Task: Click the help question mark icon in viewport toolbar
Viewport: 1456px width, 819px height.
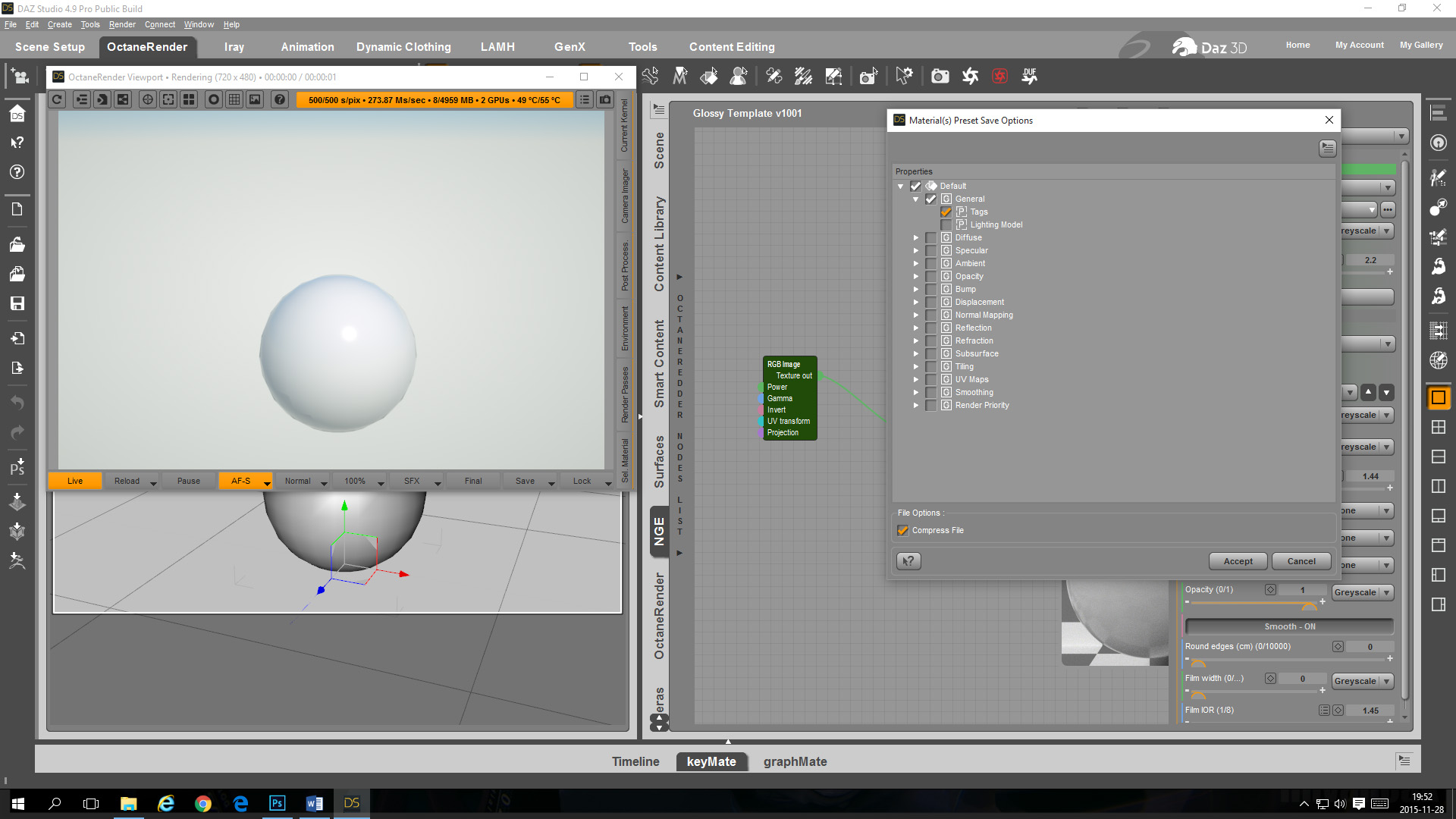Action: pos(280,99)
